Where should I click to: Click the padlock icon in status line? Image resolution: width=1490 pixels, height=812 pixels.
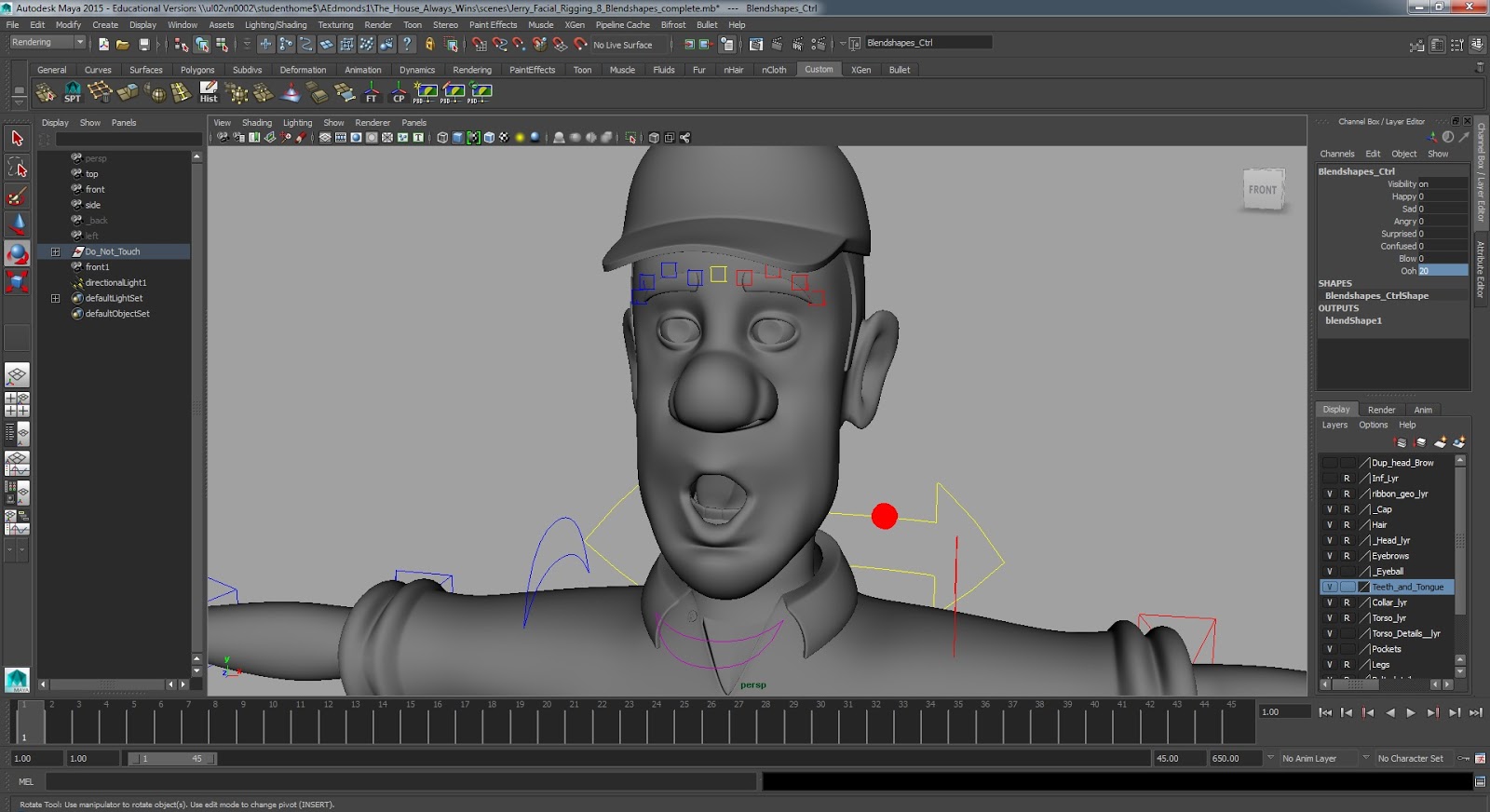coord(429,44)
